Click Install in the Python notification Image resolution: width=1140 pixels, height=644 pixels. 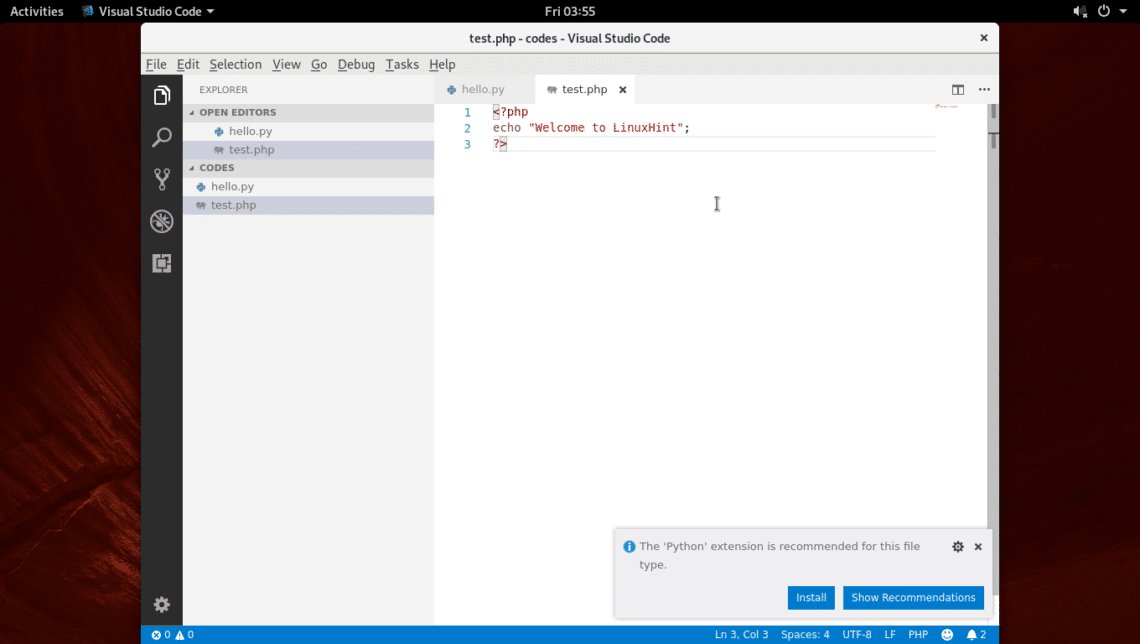810,598
